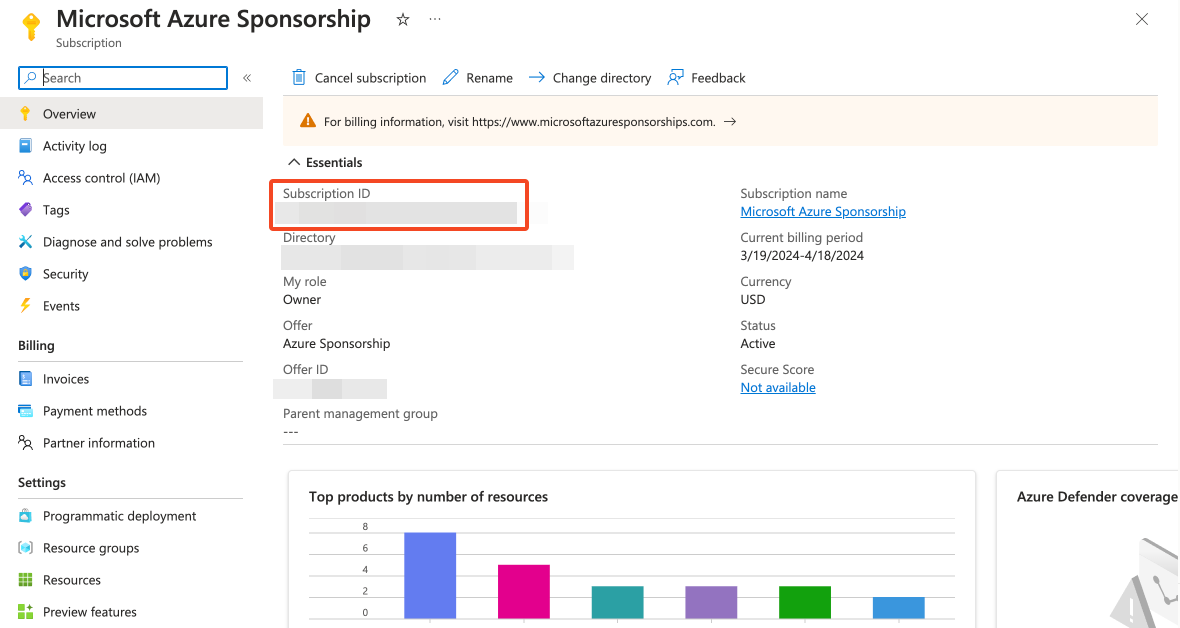1180x628 pixels.
Task: Click Cancel subscription
Action: point(370,78)
